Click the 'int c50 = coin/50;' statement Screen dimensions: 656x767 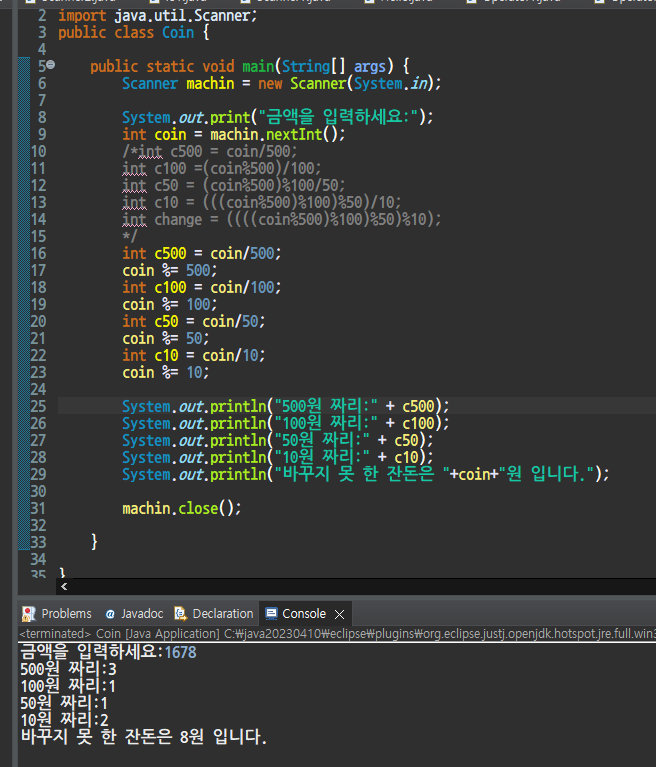pos(194,321)
